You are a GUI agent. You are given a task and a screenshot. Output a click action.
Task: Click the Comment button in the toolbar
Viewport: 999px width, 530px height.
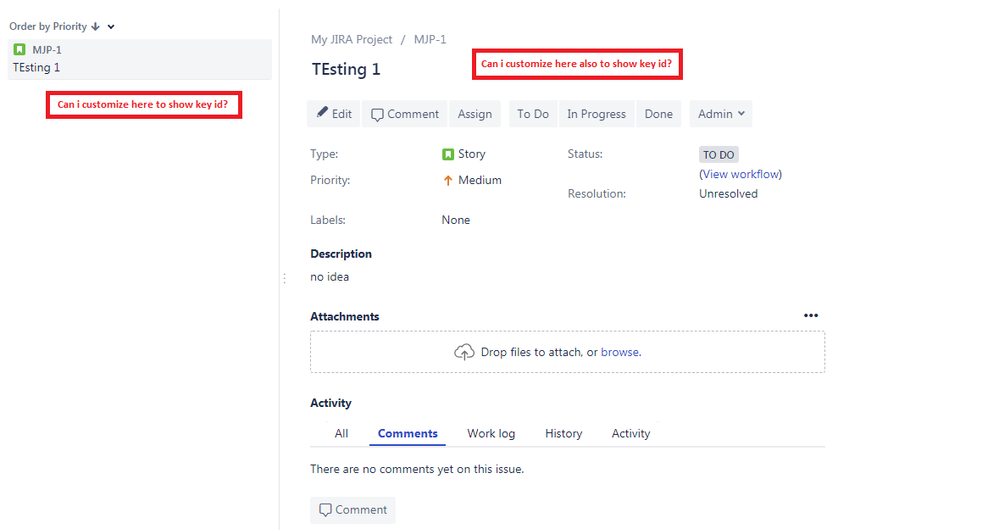click(x=405, y=113)
